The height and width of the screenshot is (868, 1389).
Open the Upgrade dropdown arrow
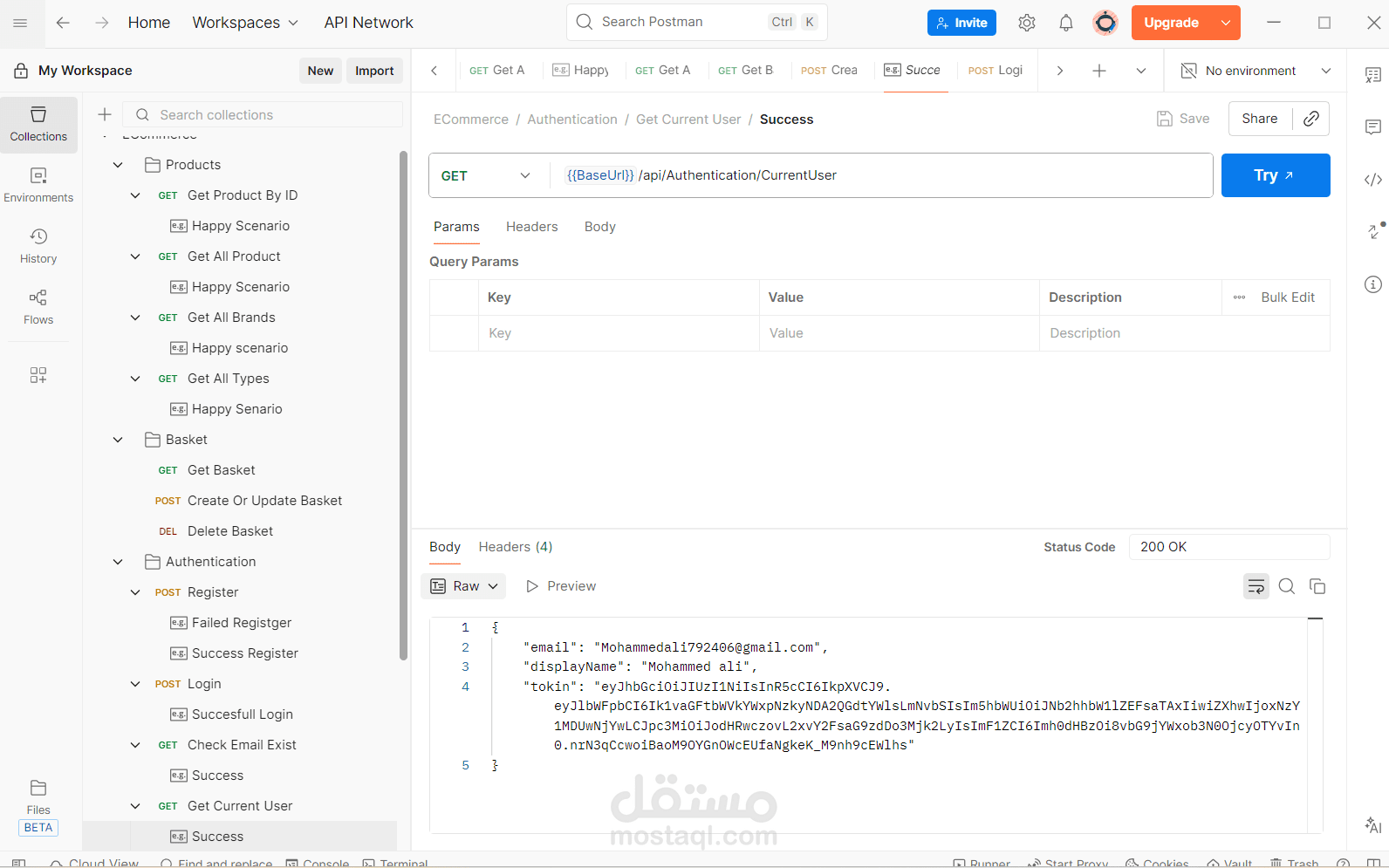tap(1226, 23)
